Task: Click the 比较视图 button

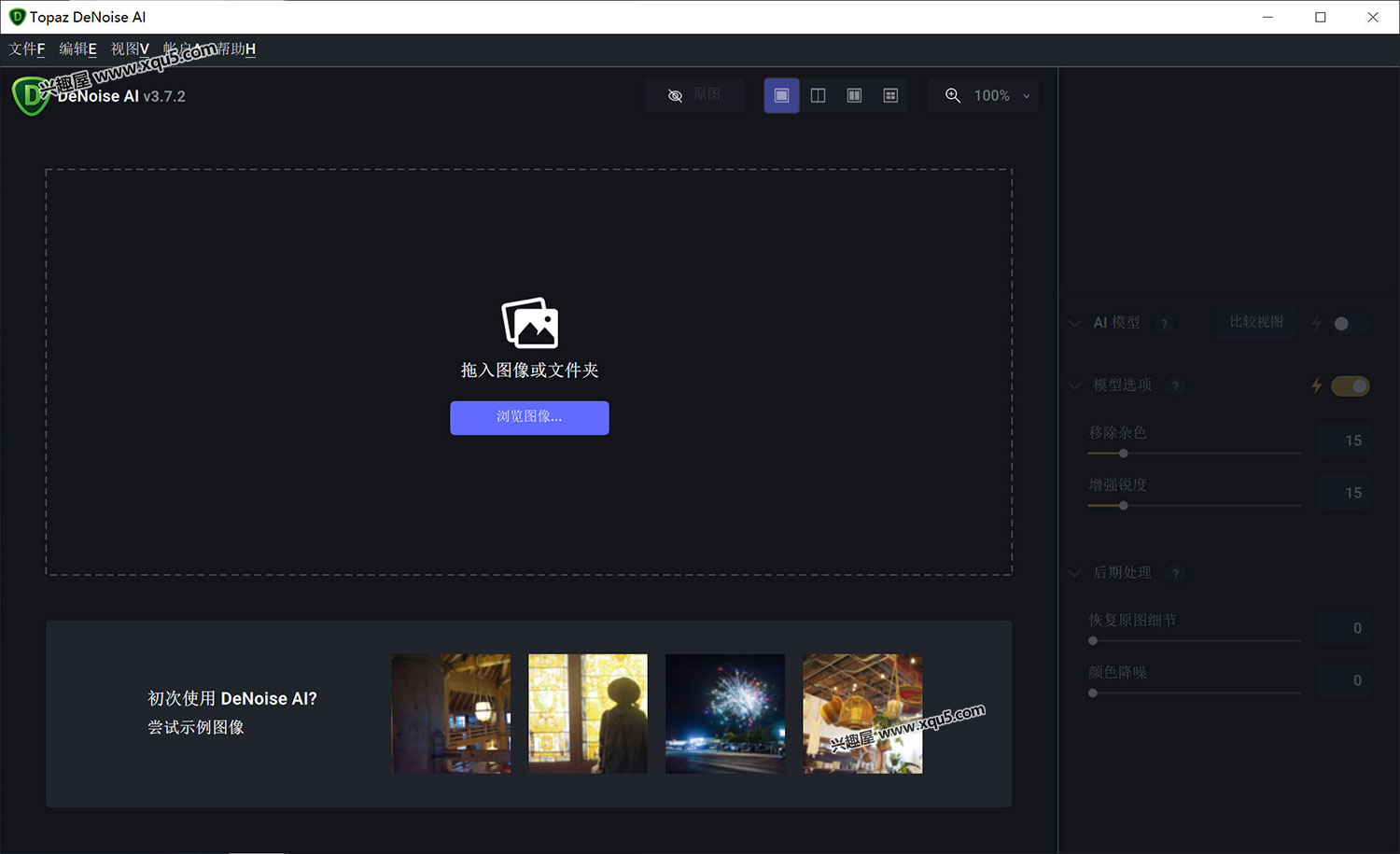Action: 1256,322
